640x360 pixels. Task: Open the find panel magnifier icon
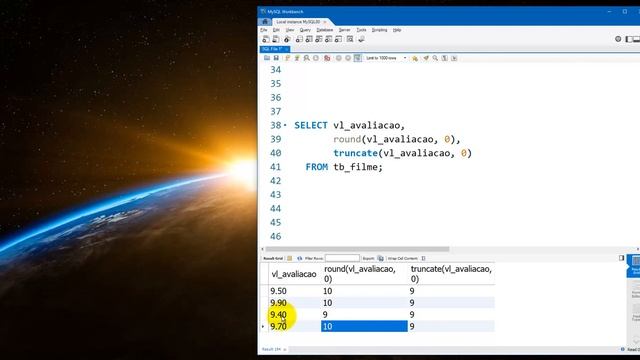point(435,58)
